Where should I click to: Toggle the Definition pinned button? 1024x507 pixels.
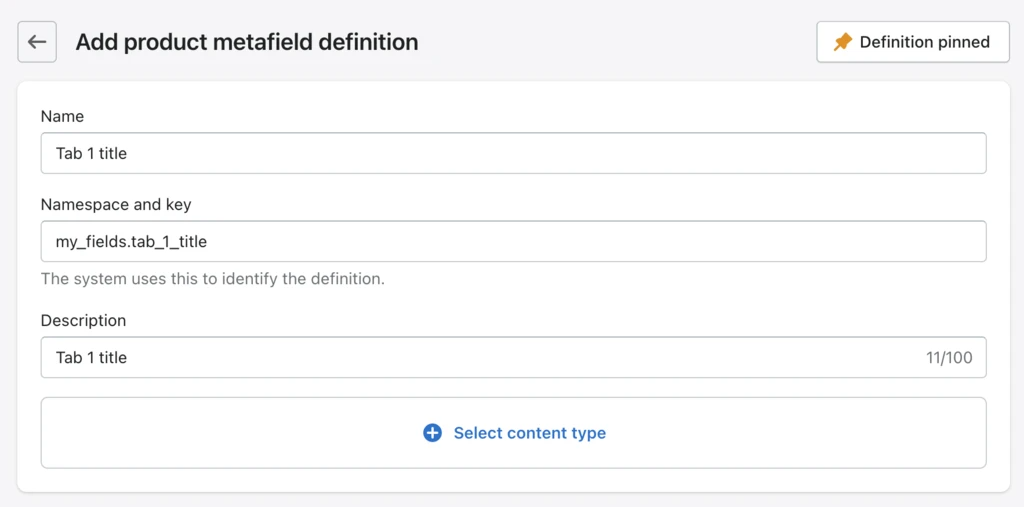(x=912, y=42)
